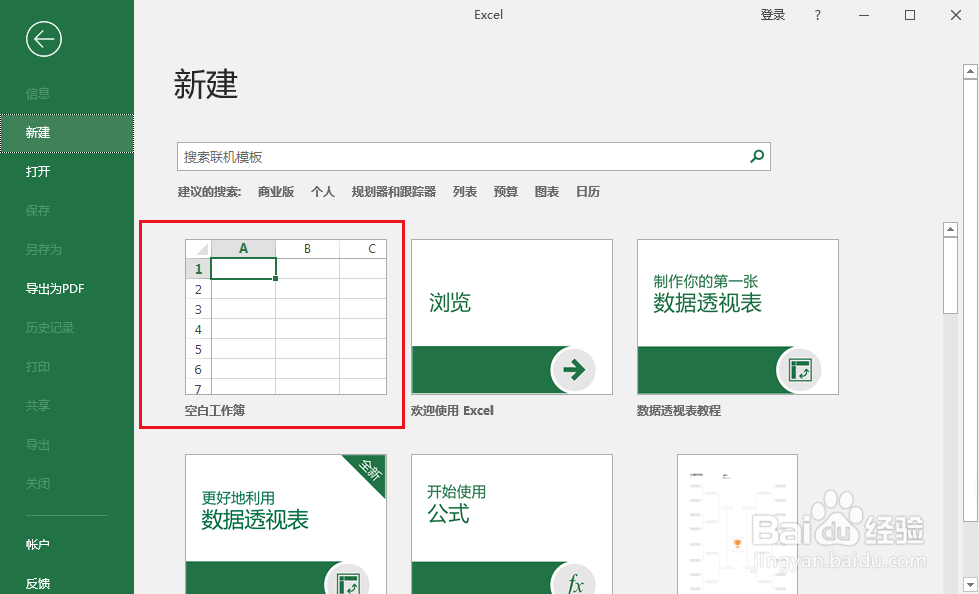
Task: Maximize the Excel window
Action: tap(910, 16)
